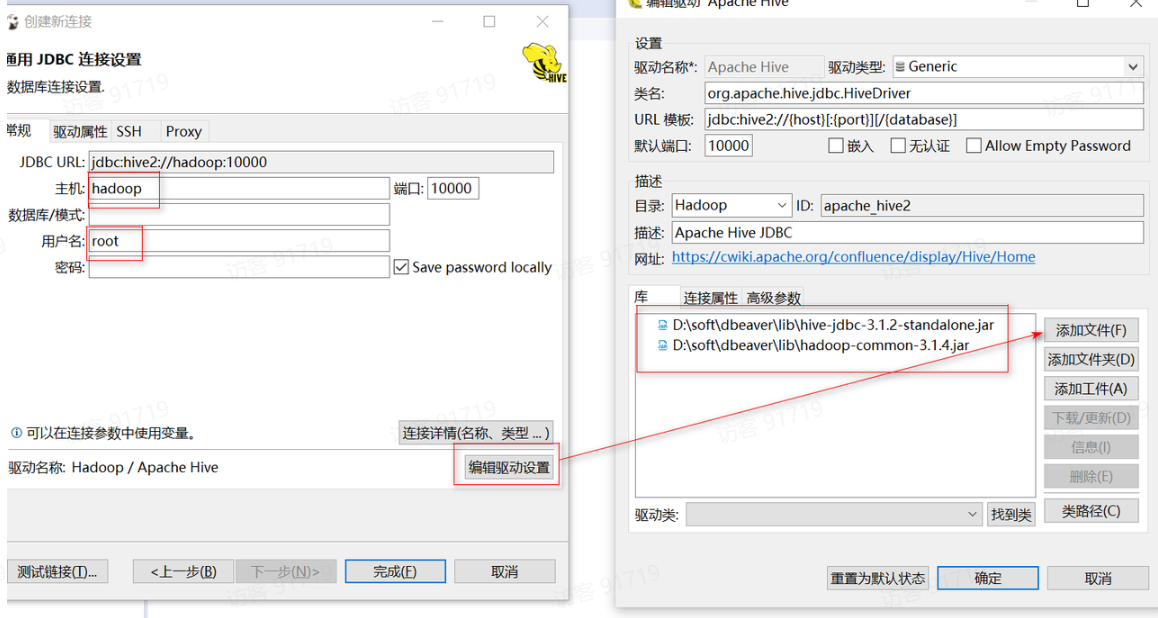Enable the 无认证 checkbox
Image resolution: width=1158 pixels, height=618 pixels.
point(897,145)
